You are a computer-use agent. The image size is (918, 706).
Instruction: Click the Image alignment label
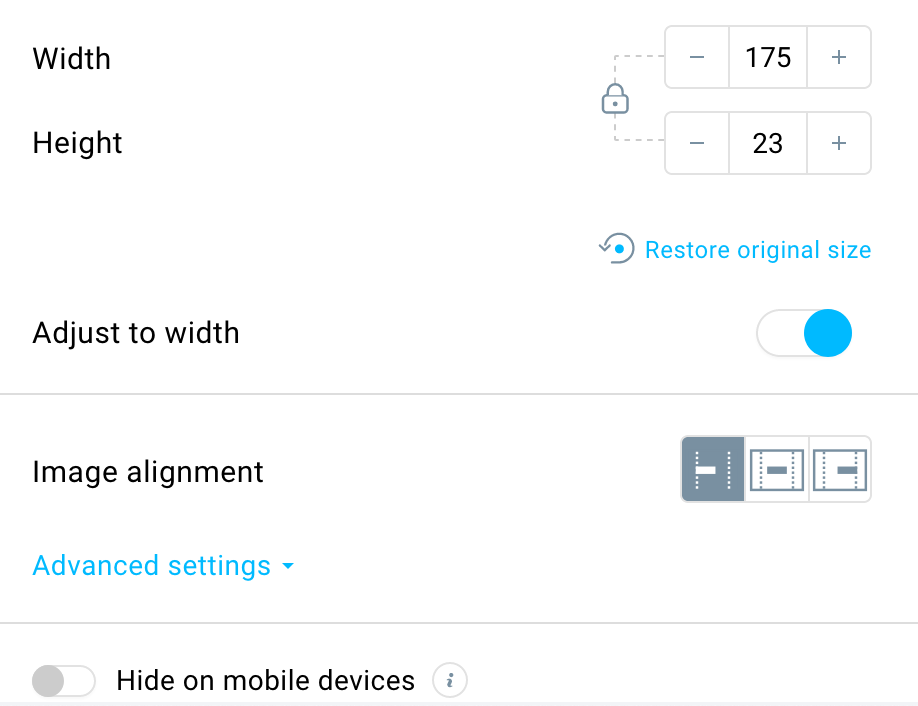coord(148,472)
